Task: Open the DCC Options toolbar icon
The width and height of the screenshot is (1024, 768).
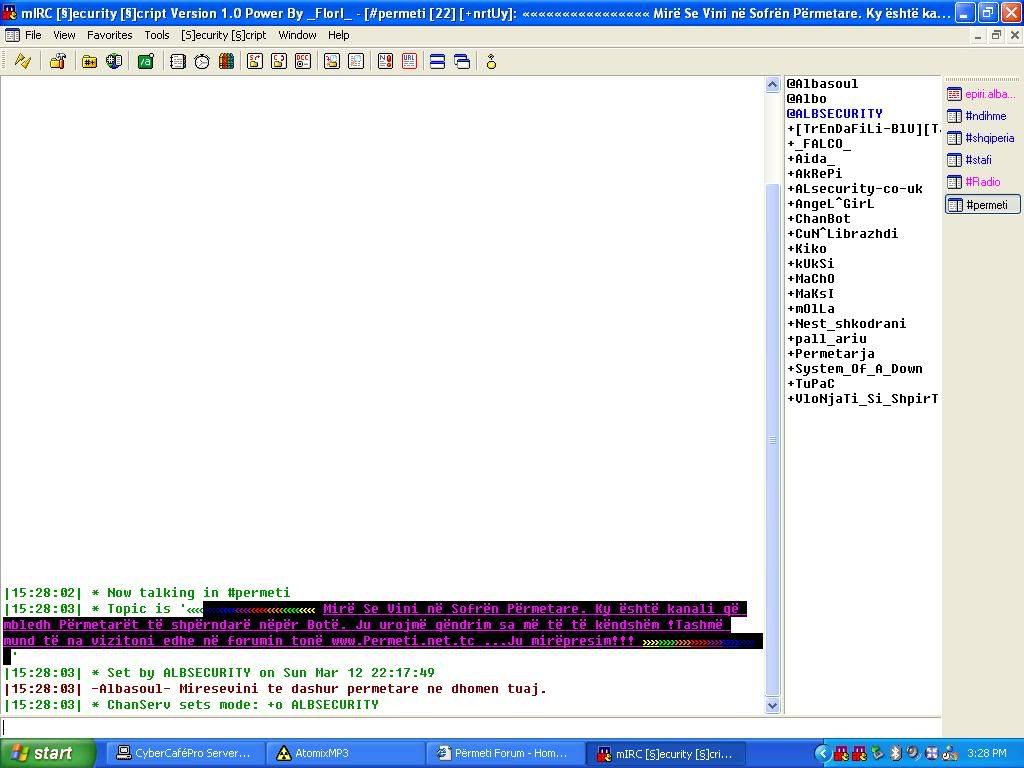Action: coord(303,61)
